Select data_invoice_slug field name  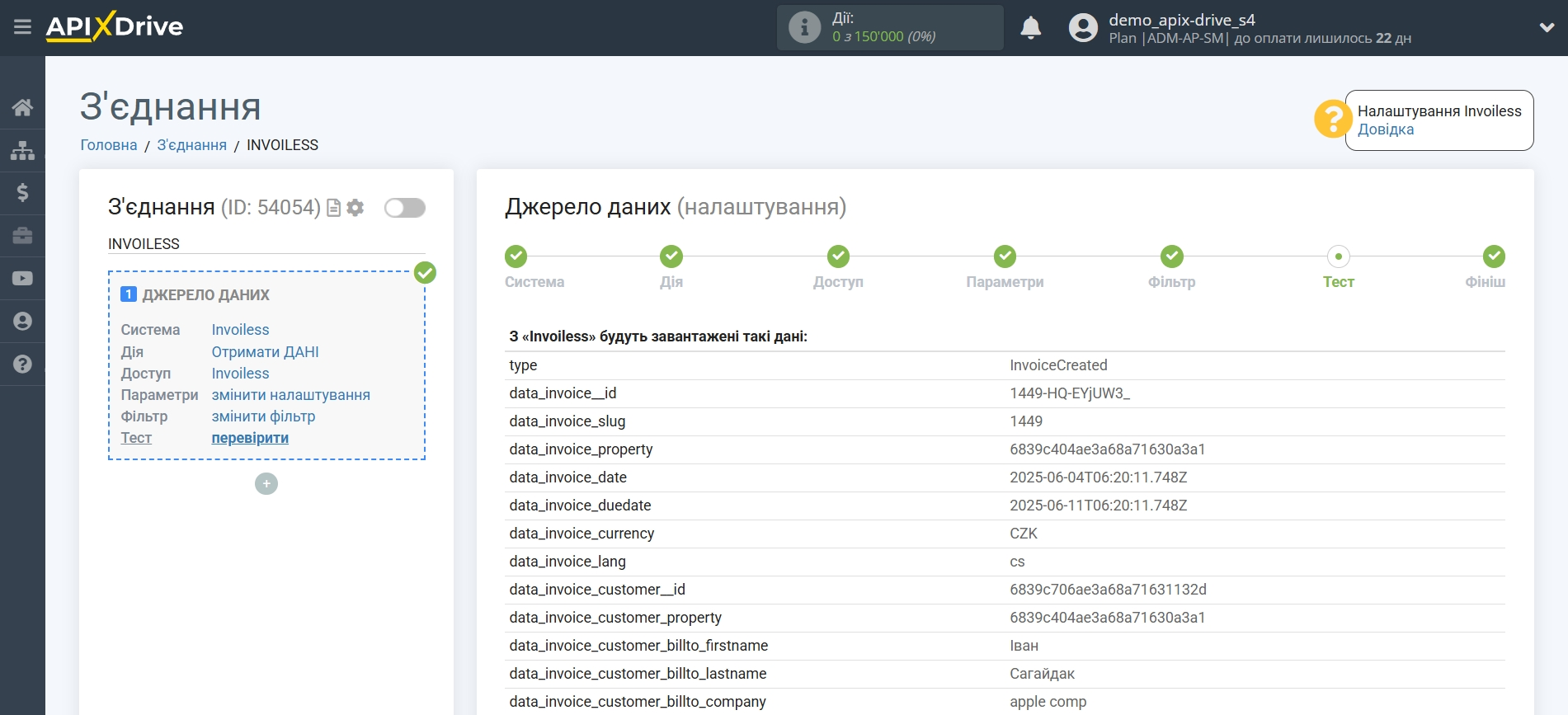[567, 421]
